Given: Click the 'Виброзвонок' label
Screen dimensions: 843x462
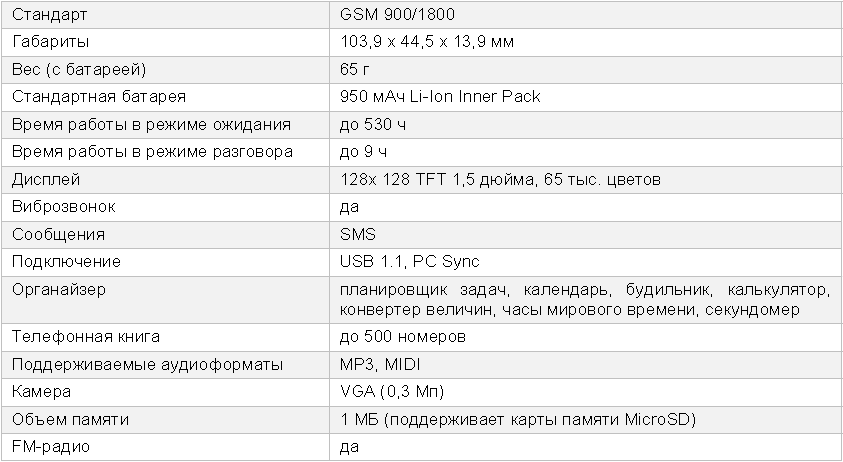Looking at the screenshot, I should [x=63, y=207].
